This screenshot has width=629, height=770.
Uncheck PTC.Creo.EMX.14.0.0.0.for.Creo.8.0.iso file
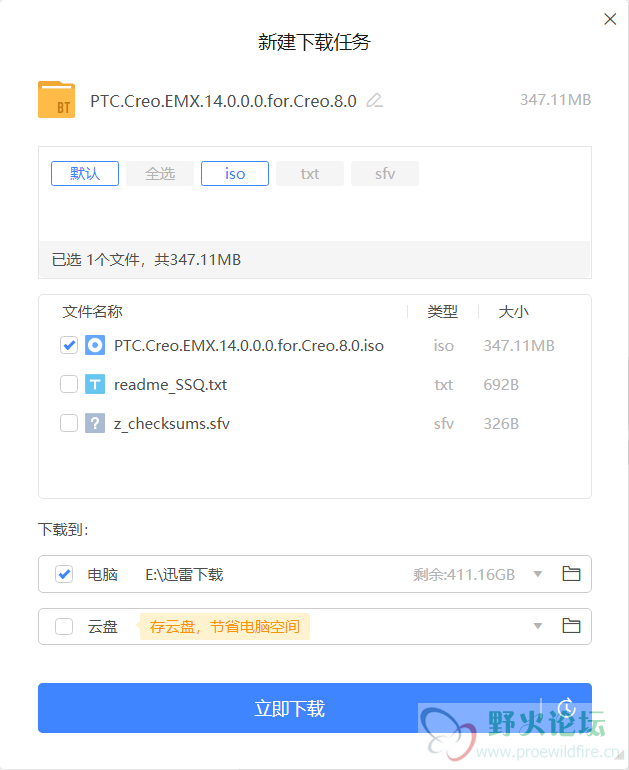(69, 345)
